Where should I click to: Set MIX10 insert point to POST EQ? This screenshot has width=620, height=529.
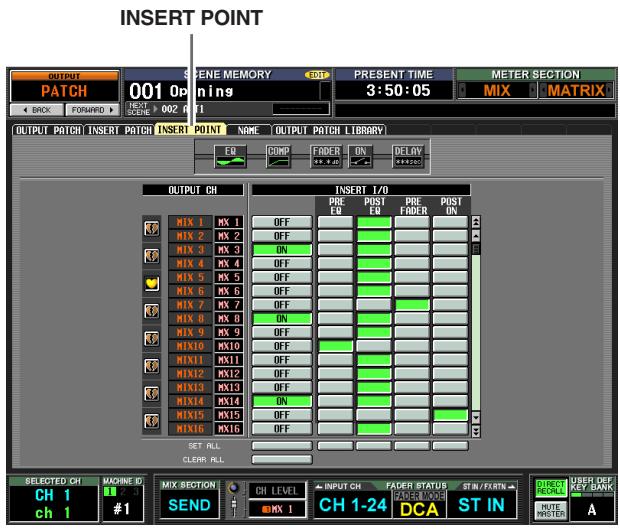(374, 346)
